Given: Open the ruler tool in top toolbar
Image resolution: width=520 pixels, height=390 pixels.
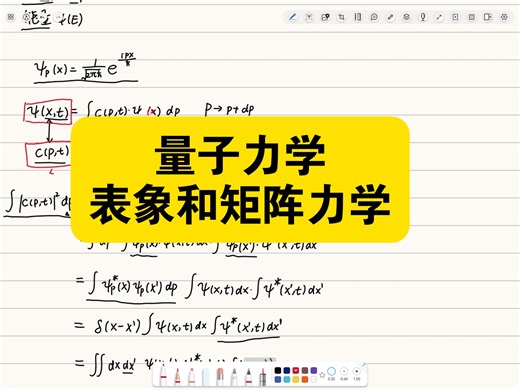Looking at the screenshot, I should [x=358, y=17].
